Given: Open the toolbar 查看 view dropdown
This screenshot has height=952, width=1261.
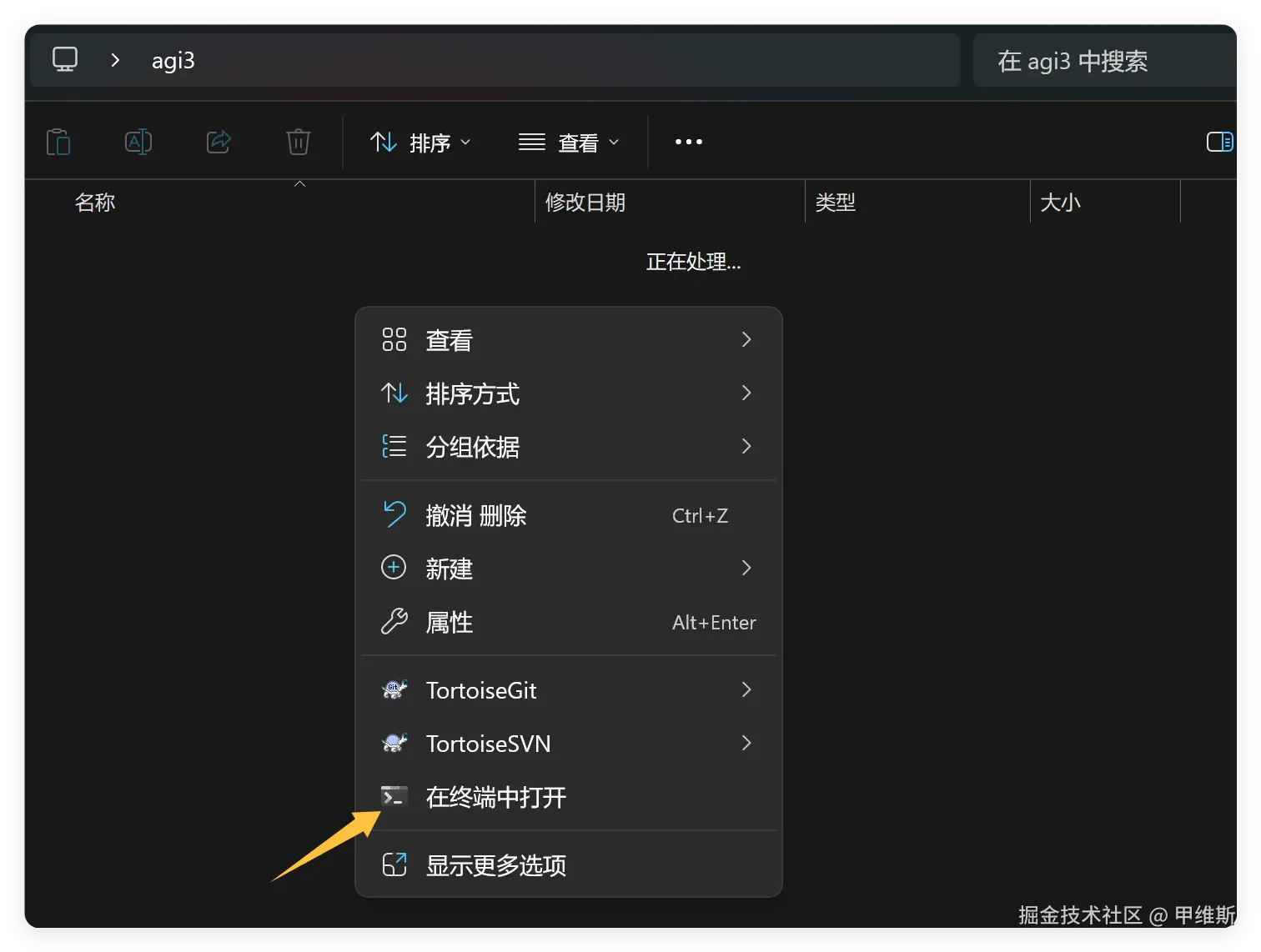Looking at the screenshot, I should tap(569, 143).
